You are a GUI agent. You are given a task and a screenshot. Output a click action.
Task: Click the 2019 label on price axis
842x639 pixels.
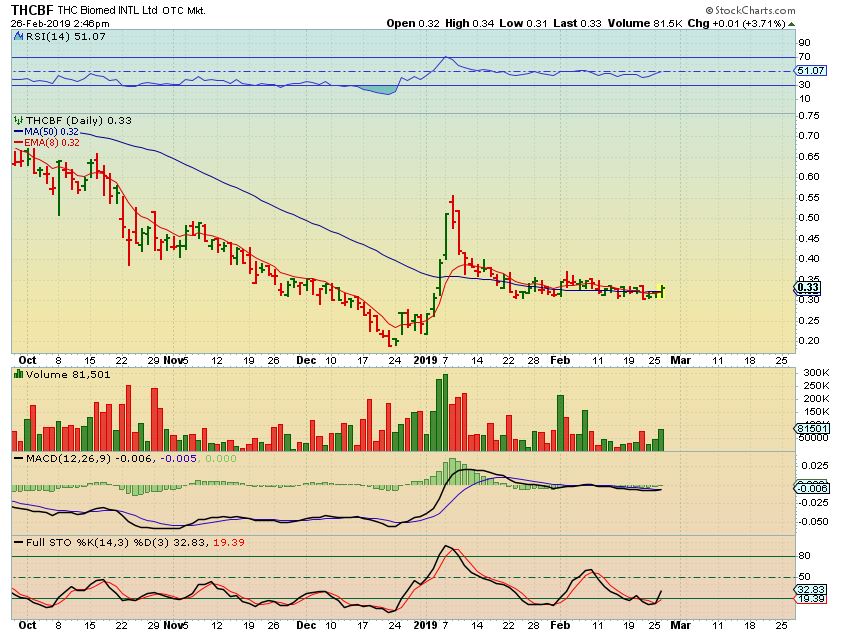pyautogui.click(x=425, y=360)
